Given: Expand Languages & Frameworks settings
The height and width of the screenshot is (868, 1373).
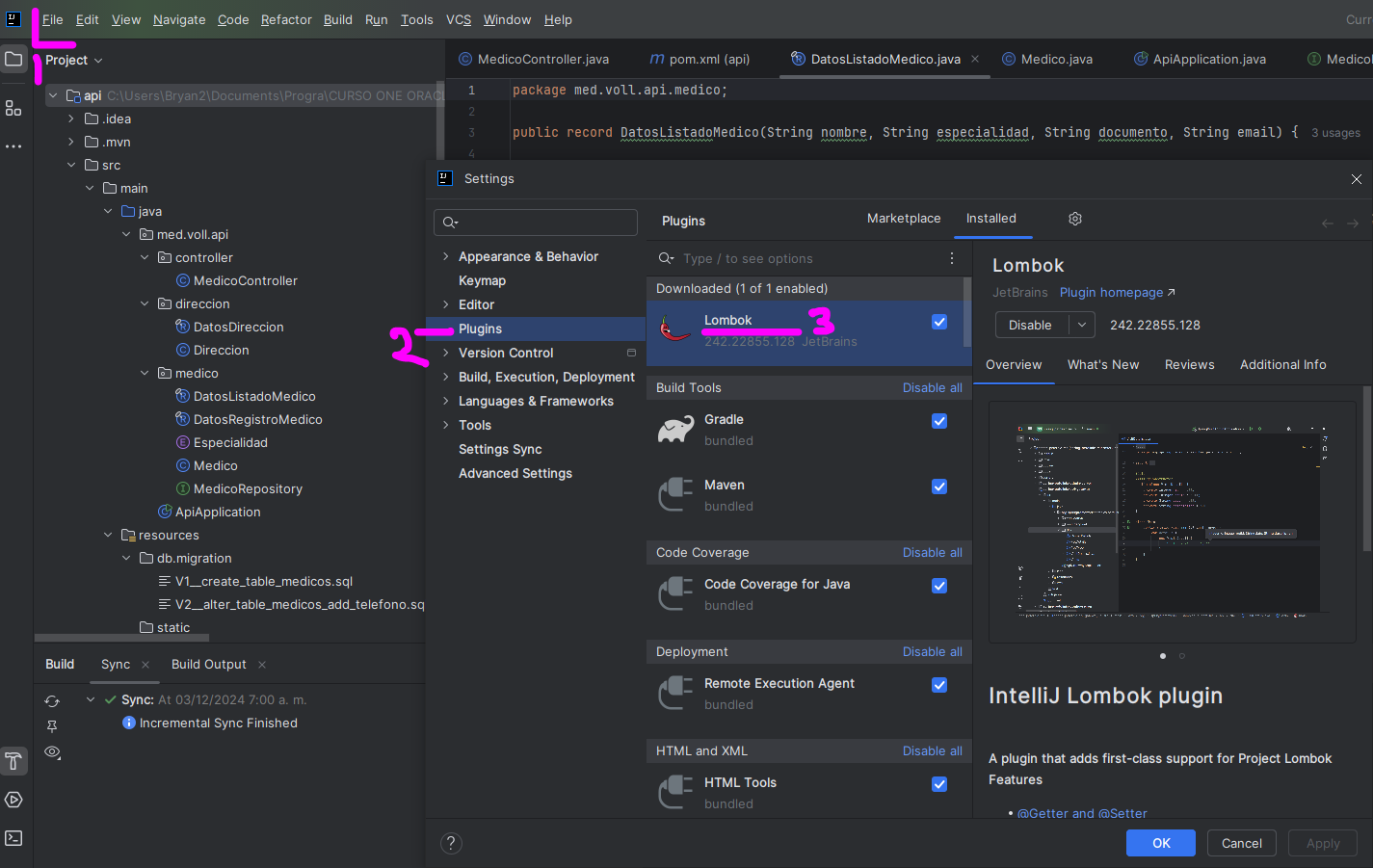Looking at the screenshot, I should 445,401.
